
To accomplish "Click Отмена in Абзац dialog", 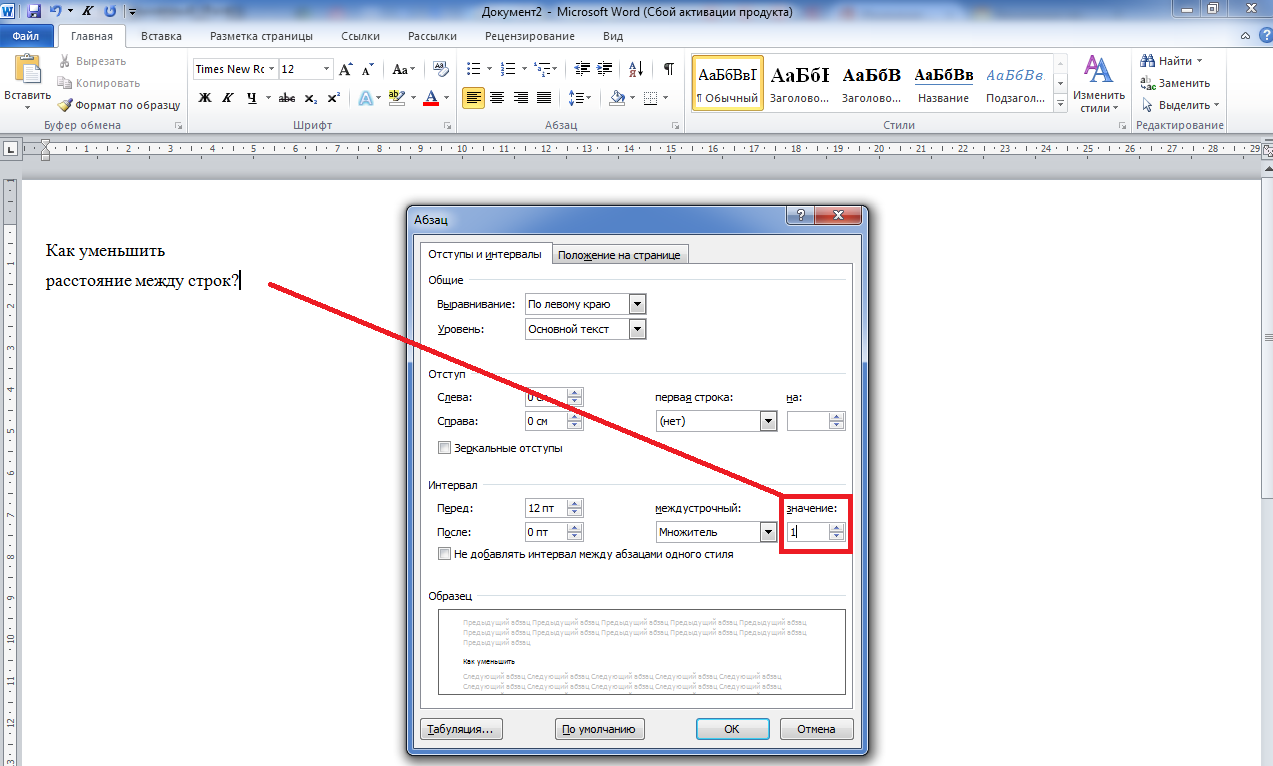I will click(816, 729).
